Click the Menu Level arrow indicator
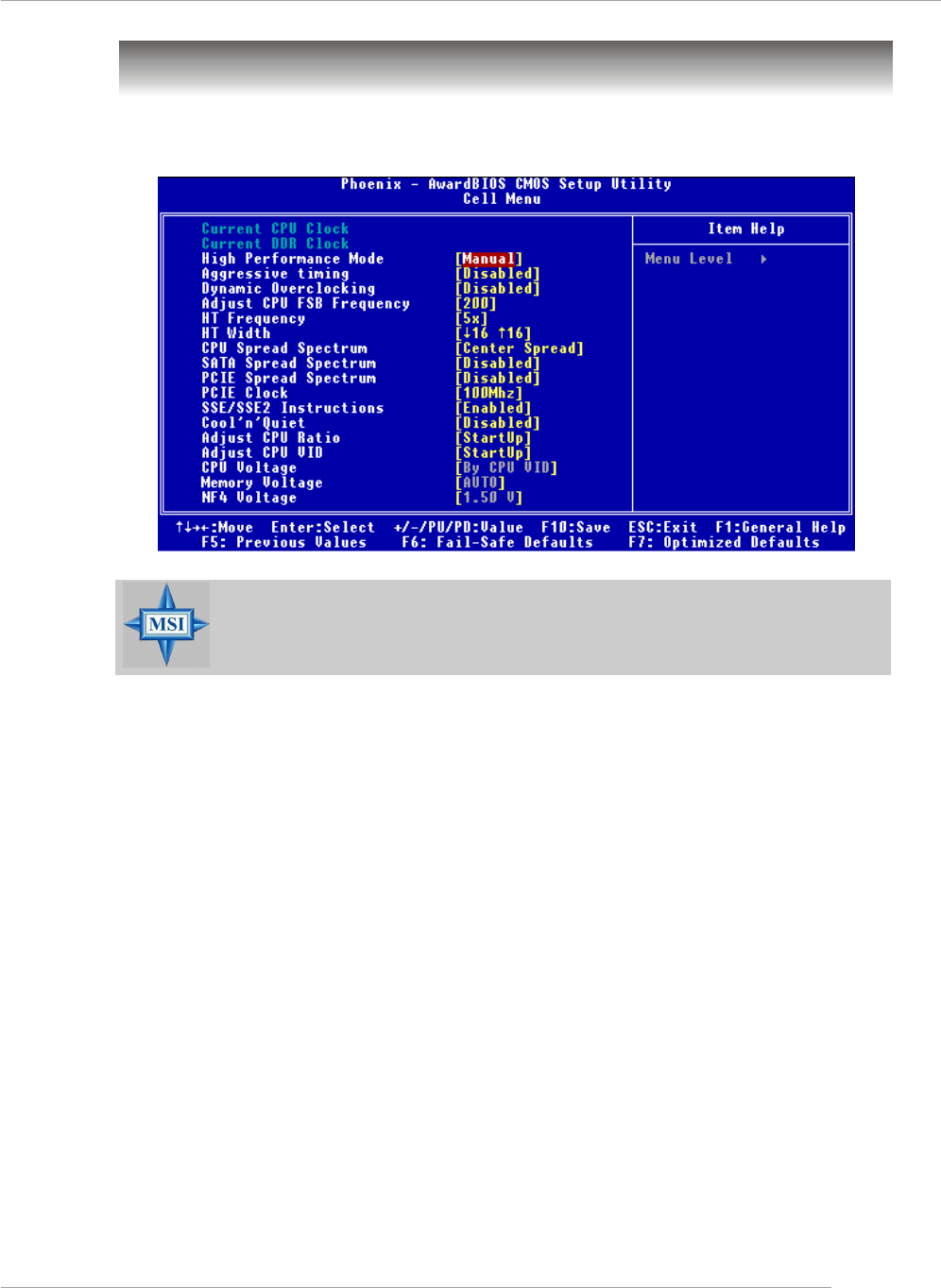The height and width of the screenshot is (1288, 941). click(x=763, y=259)
